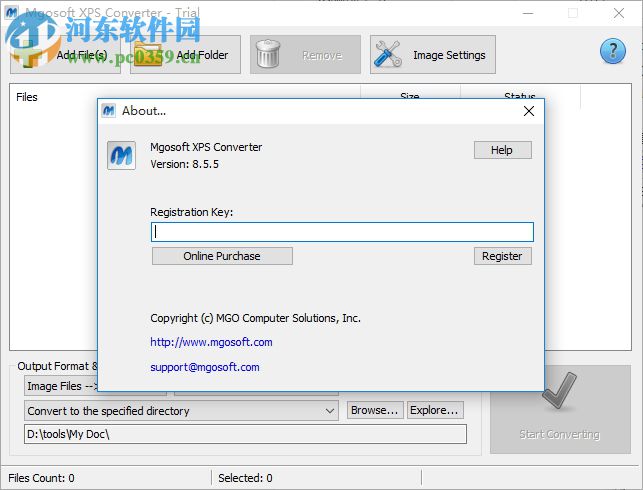Click the Online Purchase button
The width and height of the screenshot is (643, 490).
pyautogui.click(x=222, y=256)
